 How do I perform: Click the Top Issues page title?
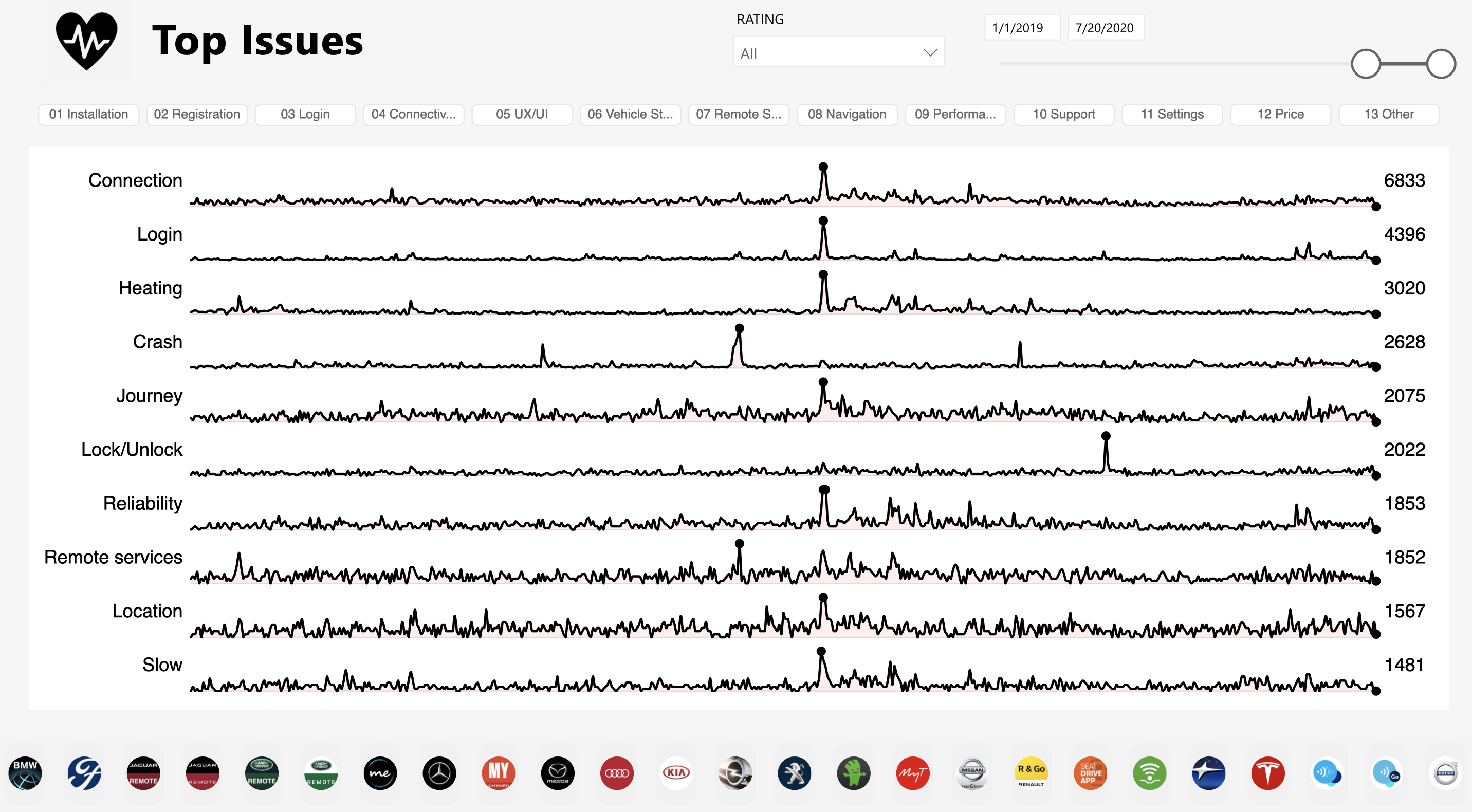tap(257, 41)
